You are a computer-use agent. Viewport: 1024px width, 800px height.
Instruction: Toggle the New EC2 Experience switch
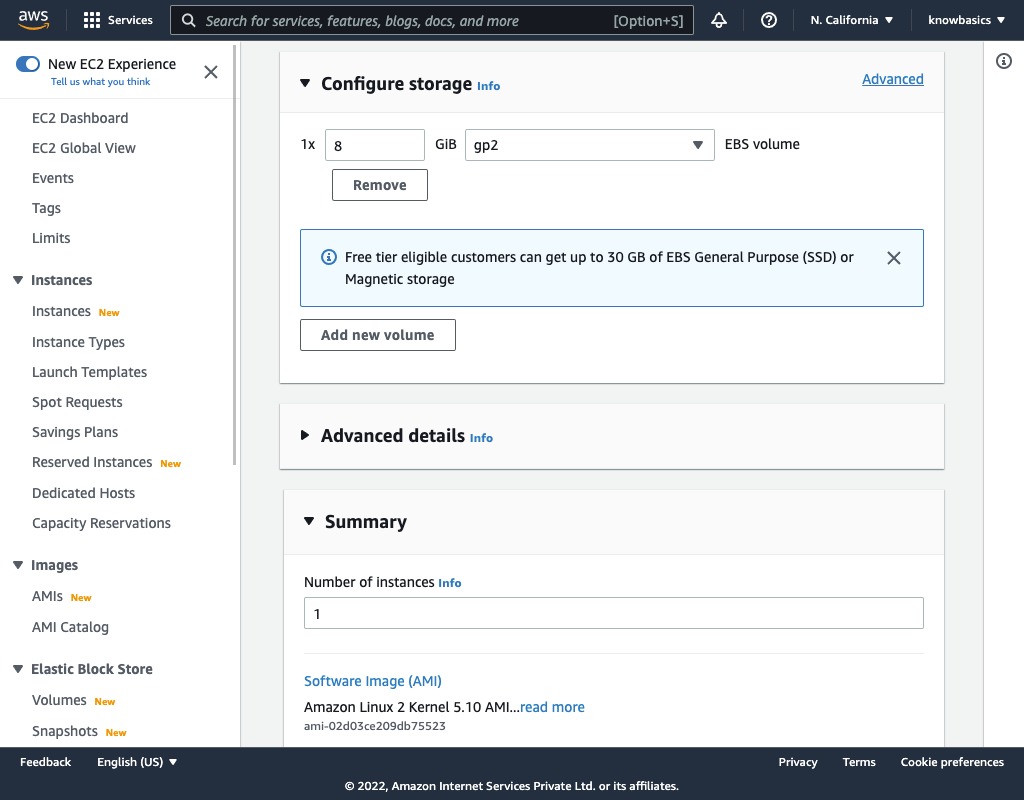click(28, 64)
